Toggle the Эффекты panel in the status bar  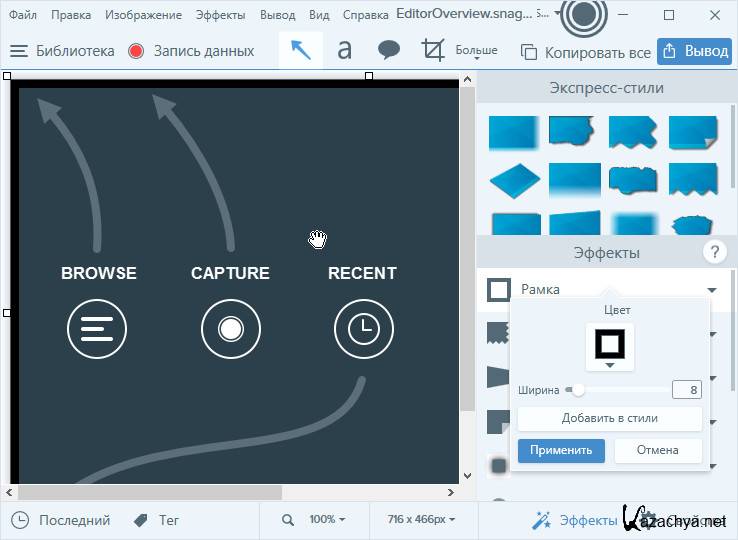(x=575, y=520)
